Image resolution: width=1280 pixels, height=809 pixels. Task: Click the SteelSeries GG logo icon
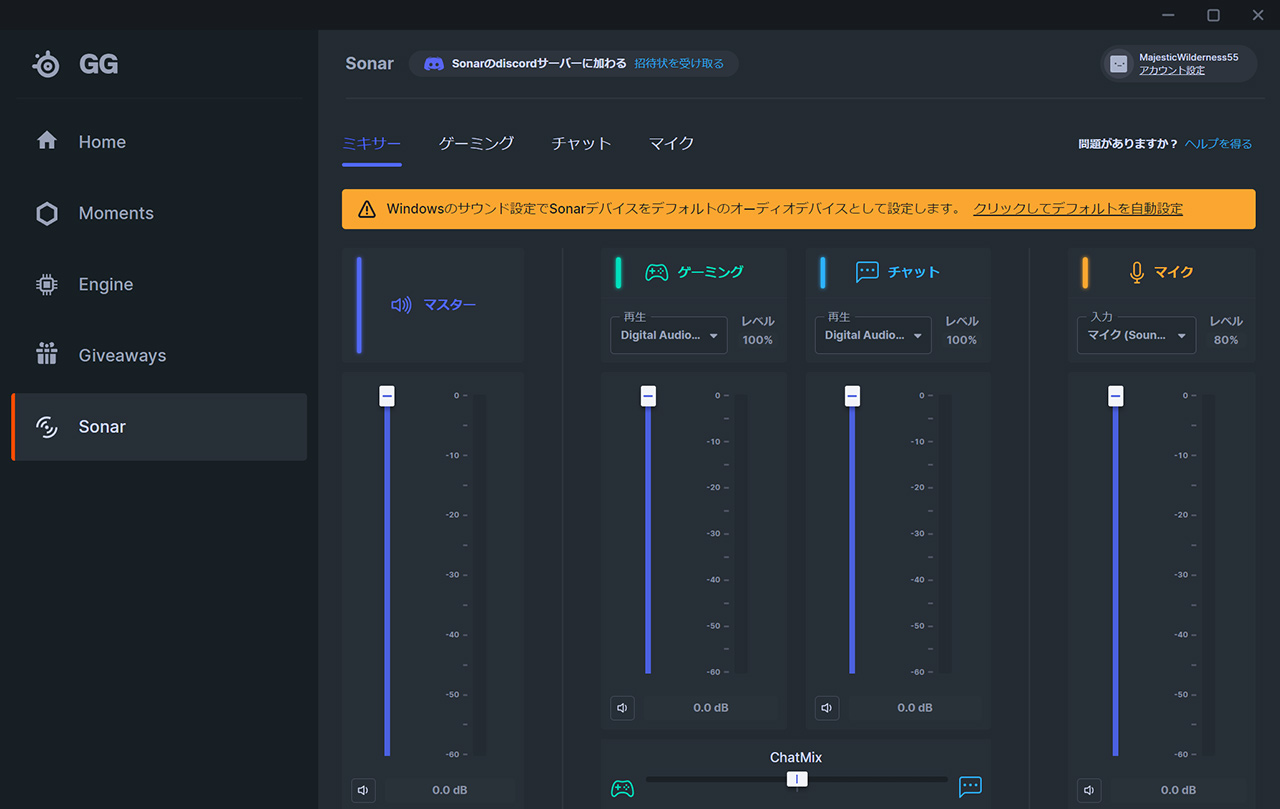coord(47,64)
